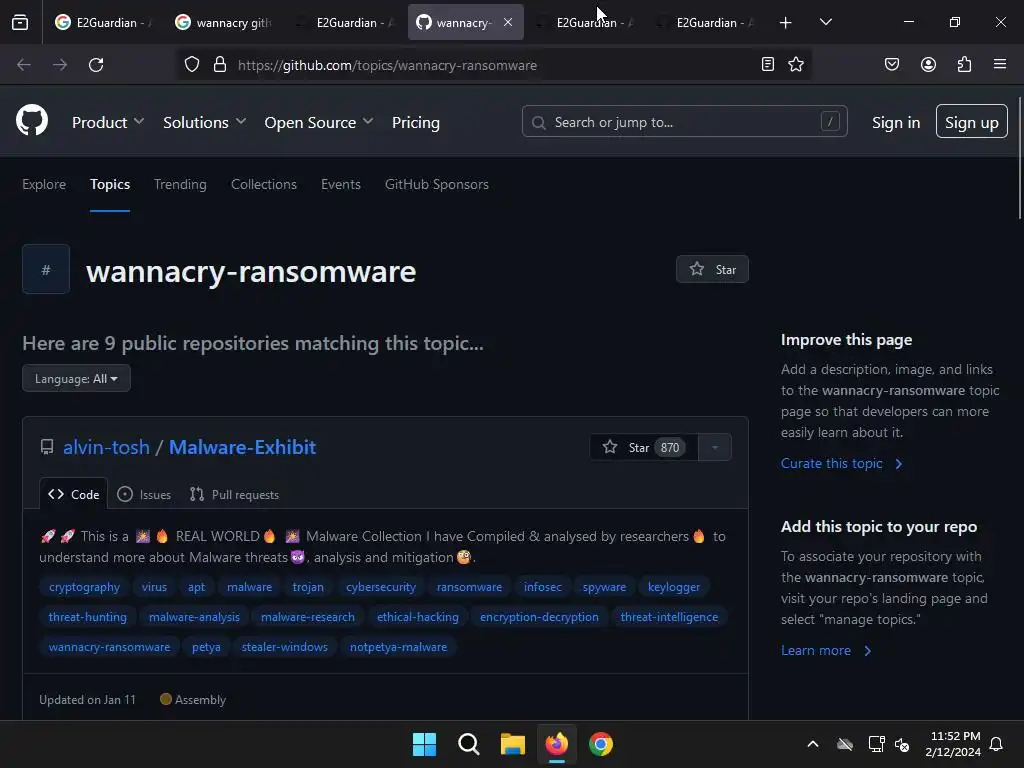Click the Sign in link
1024x768 pixels.
coord(896,122)
